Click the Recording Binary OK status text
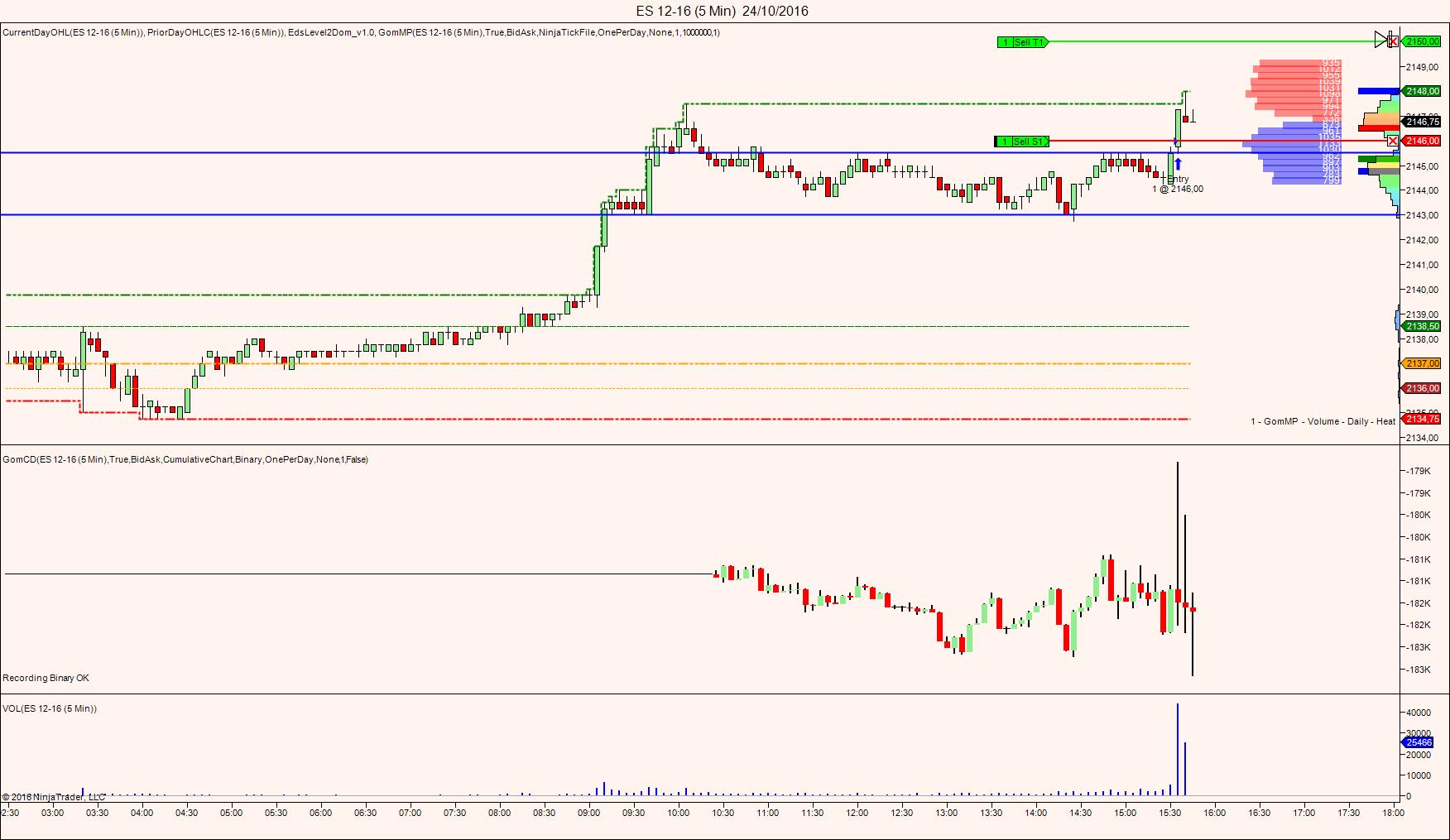 click(46, 678)
